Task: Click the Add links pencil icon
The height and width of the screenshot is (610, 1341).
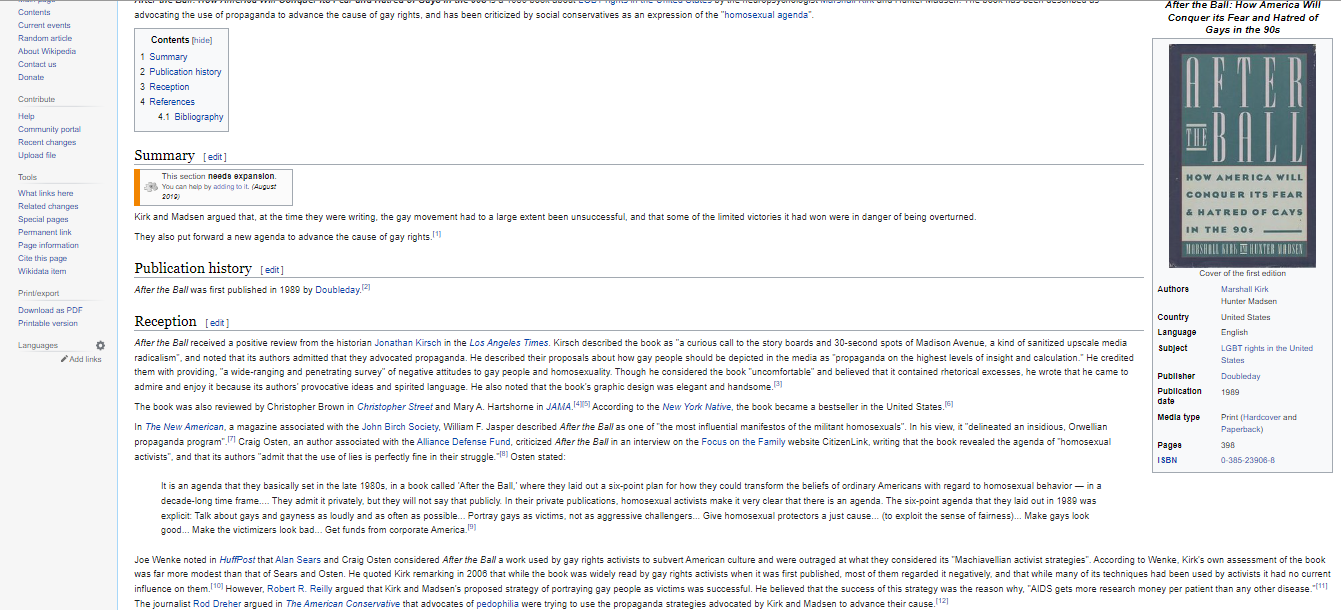Action: pos(64,359)
